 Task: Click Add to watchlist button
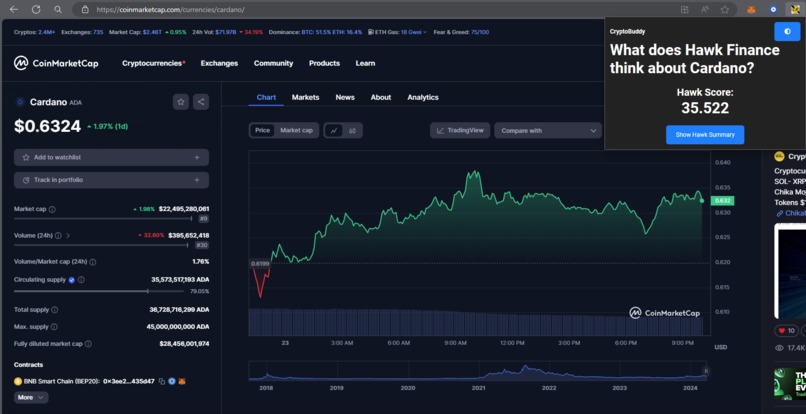tap(112, 157)
